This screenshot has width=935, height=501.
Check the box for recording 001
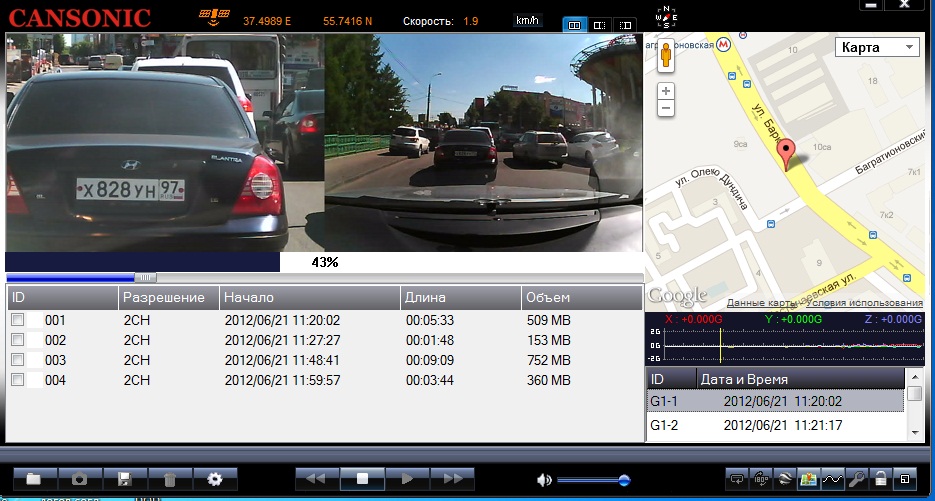(x=17, y=320)
